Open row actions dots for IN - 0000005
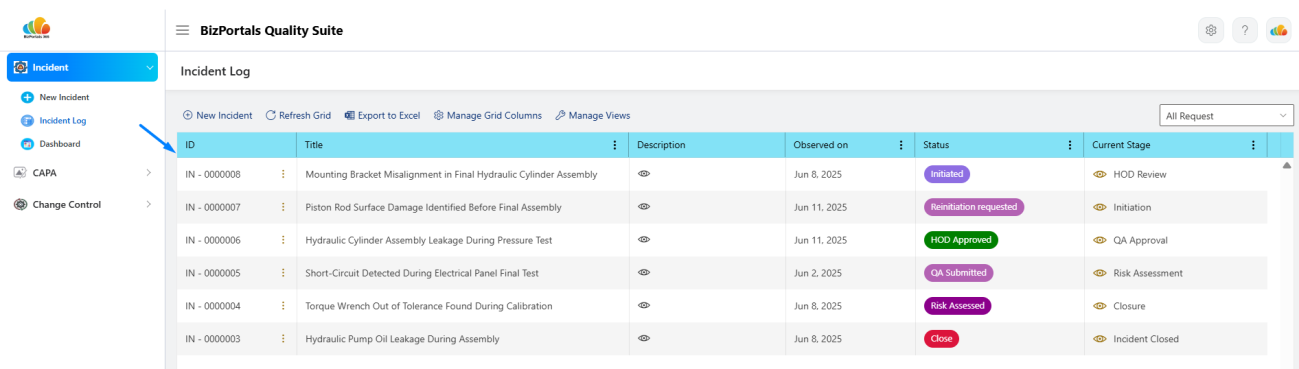1299x369 pixels. click(x=283, y=273)
